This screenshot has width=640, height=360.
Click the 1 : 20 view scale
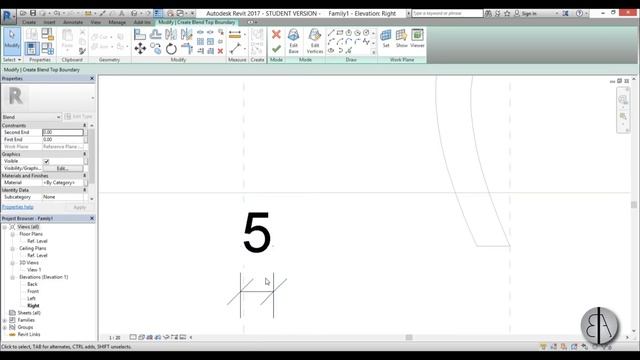coord(115,338)
